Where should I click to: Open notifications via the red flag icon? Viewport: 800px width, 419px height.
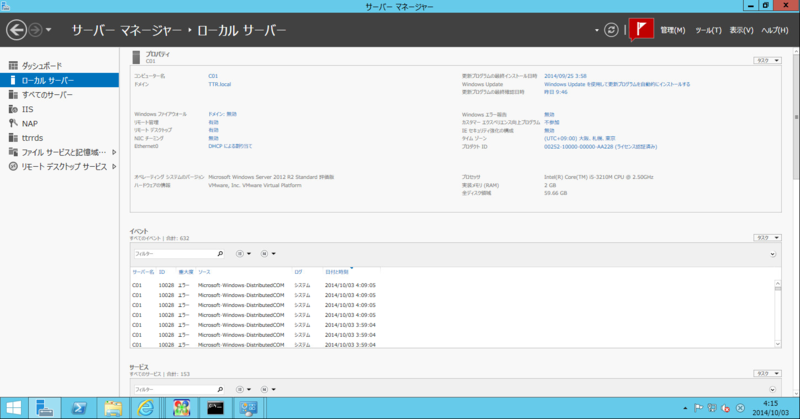[x=641, y=29]
